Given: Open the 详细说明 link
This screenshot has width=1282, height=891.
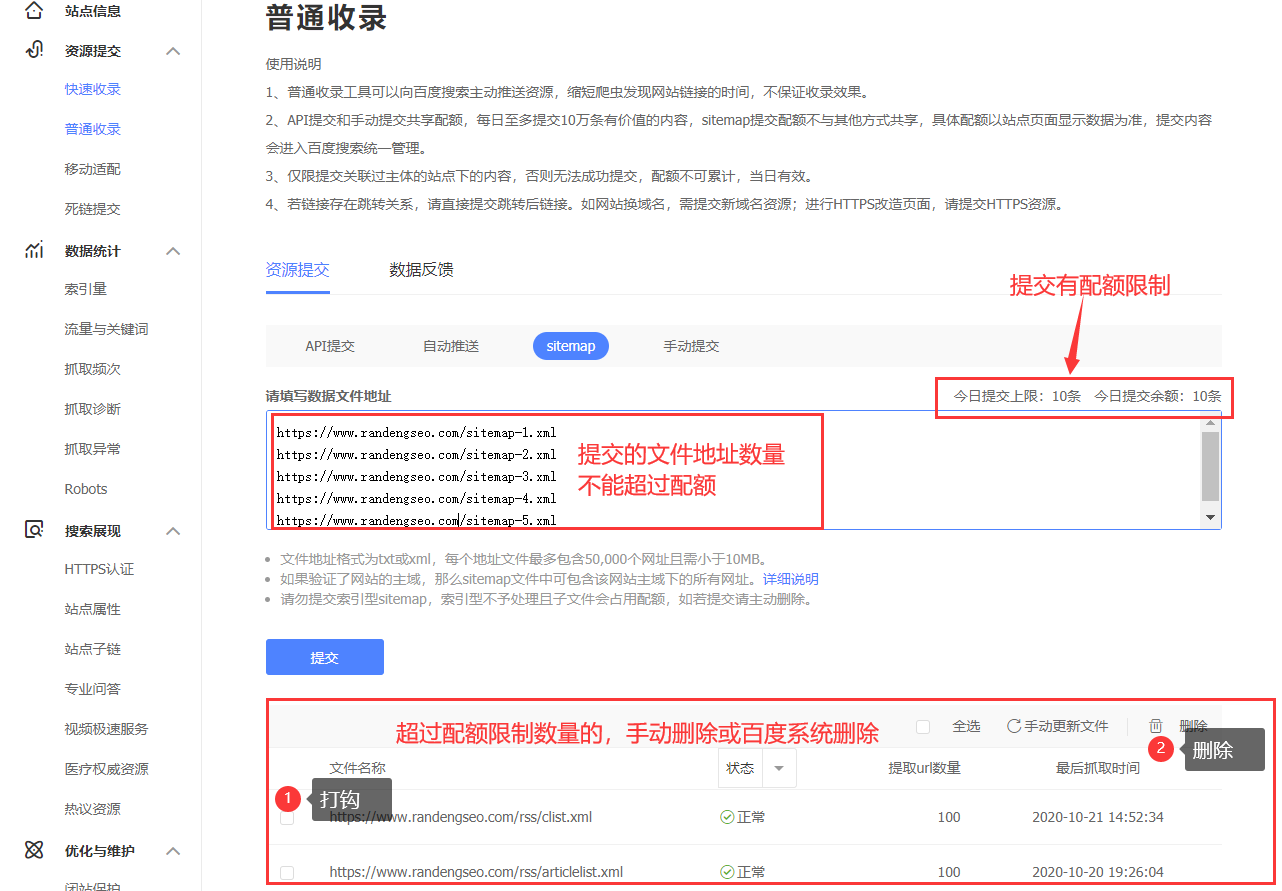Looking at the screenshot, I should point(790,579).
